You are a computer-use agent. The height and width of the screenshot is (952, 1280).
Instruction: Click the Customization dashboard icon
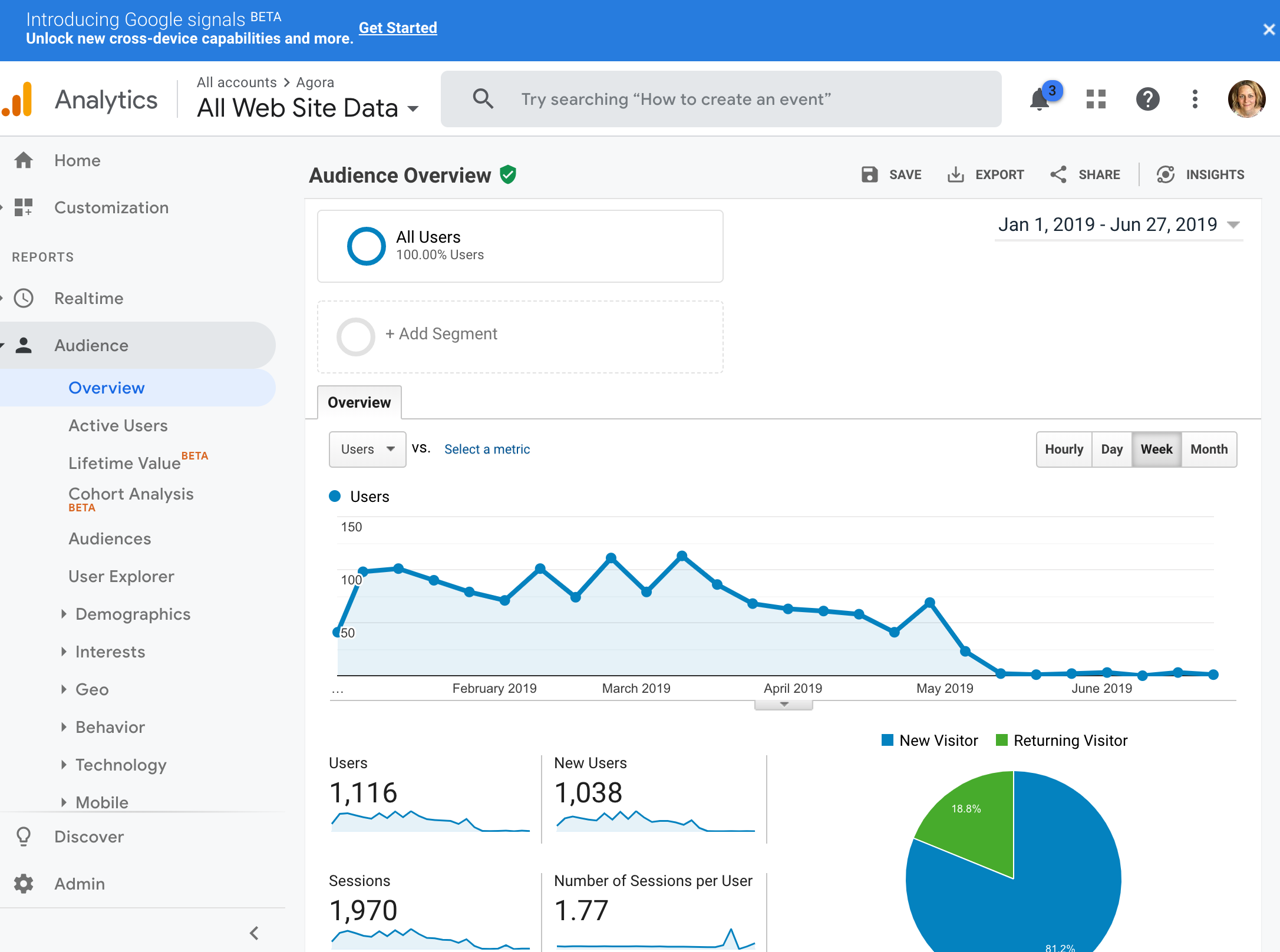(x=24, y=207)
